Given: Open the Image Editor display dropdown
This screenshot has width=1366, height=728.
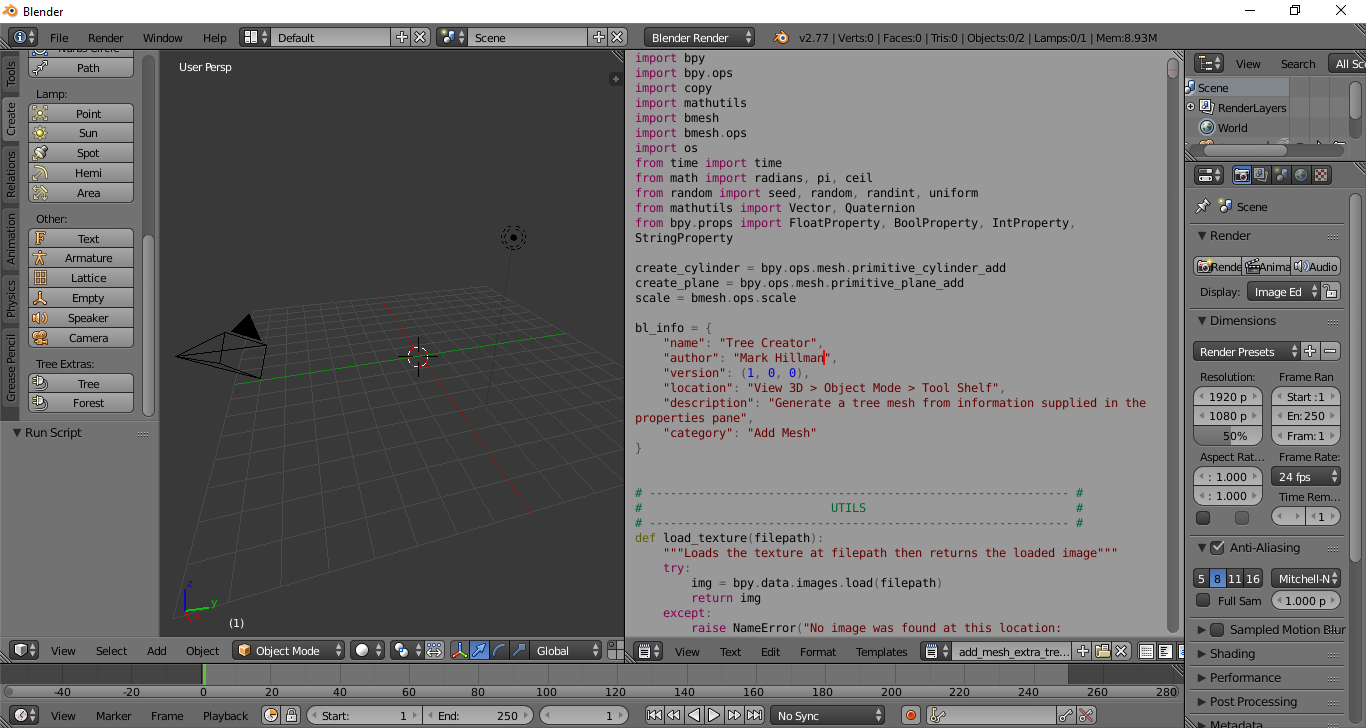Looking at the screenshot, I should [x=1283, y=292].
